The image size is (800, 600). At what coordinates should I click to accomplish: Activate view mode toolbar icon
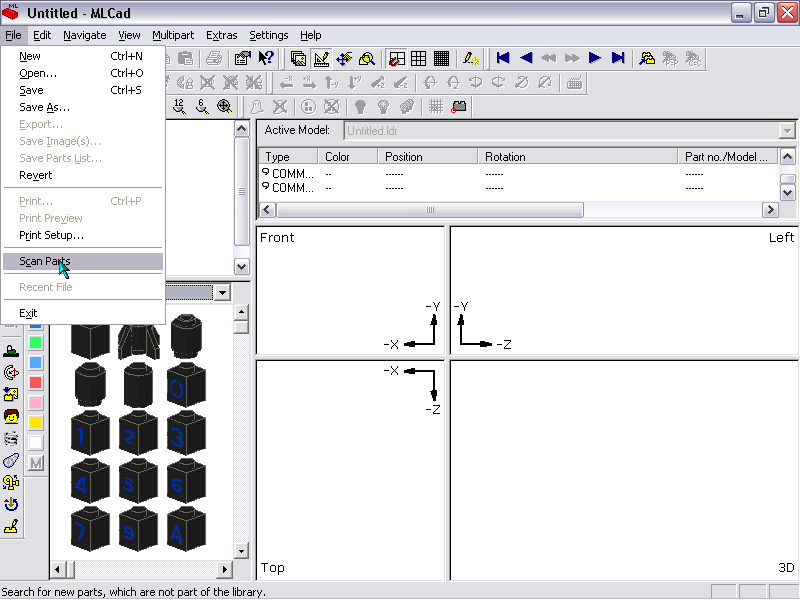click(298, 59)
